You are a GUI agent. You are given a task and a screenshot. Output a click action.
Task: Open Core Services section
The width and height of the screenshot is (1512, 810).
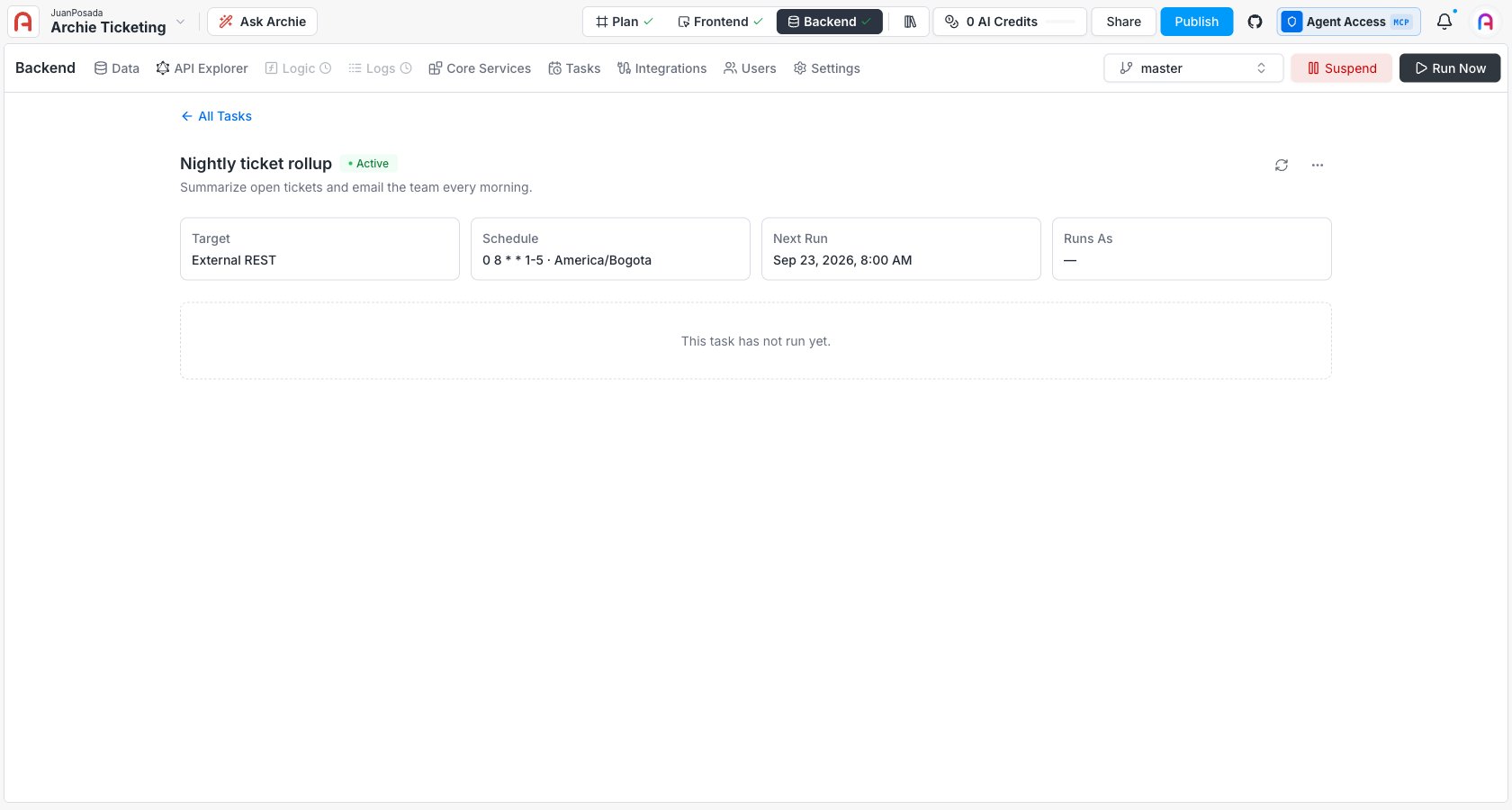480,68
